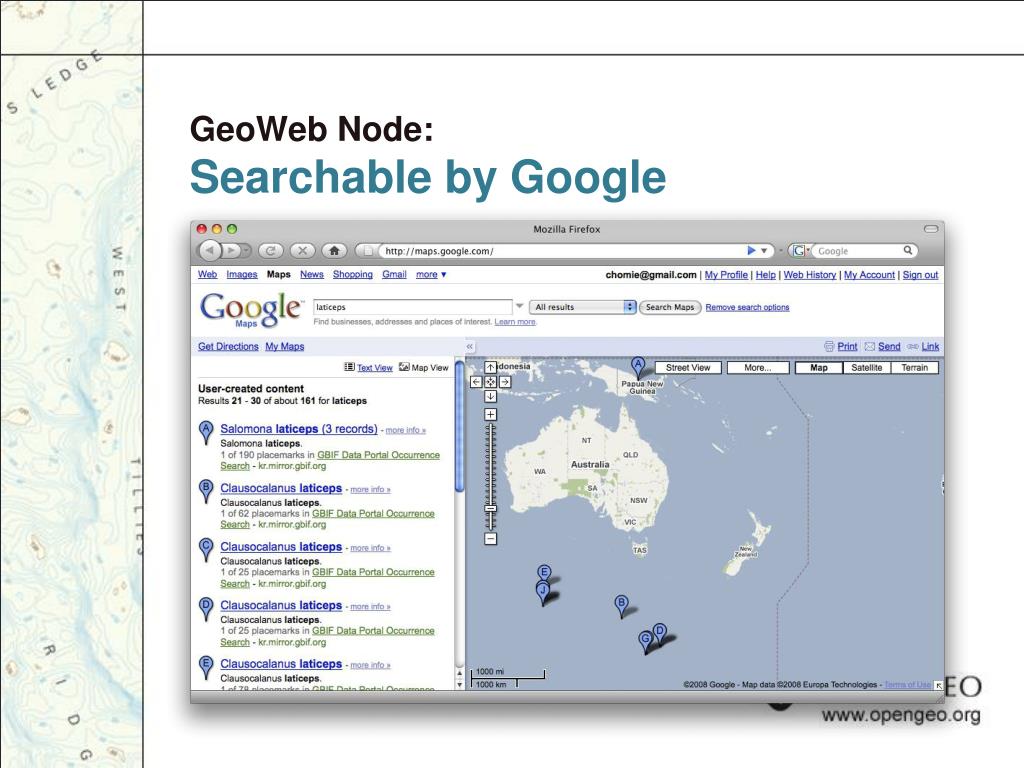Zoom in with the plus button
1024x768 pixels.
490,415
